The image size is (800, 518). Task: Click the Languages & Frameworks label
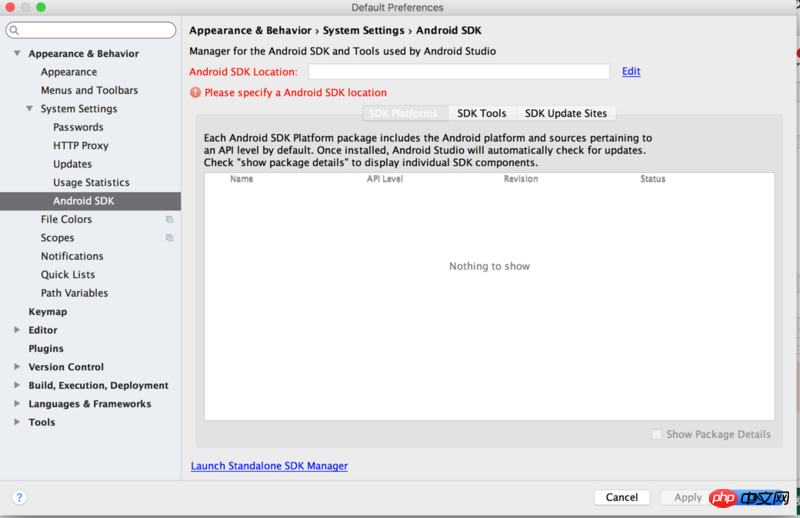pyautogui.click(x=90, y=404)
